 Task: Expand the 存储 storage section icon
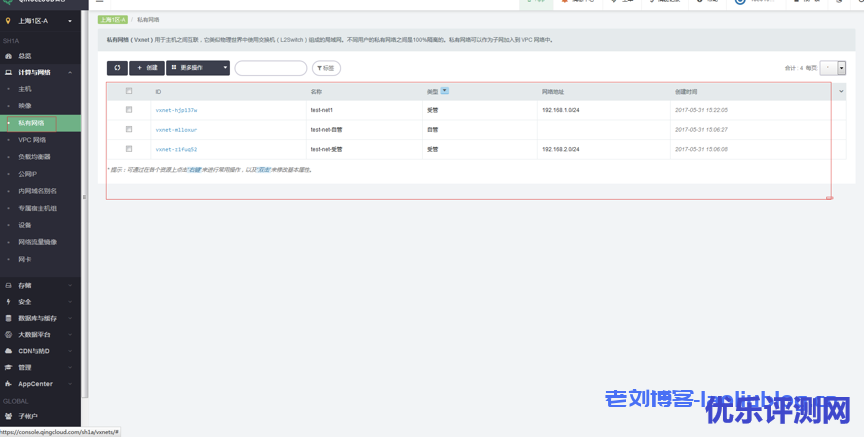click(x=9, y=285)
